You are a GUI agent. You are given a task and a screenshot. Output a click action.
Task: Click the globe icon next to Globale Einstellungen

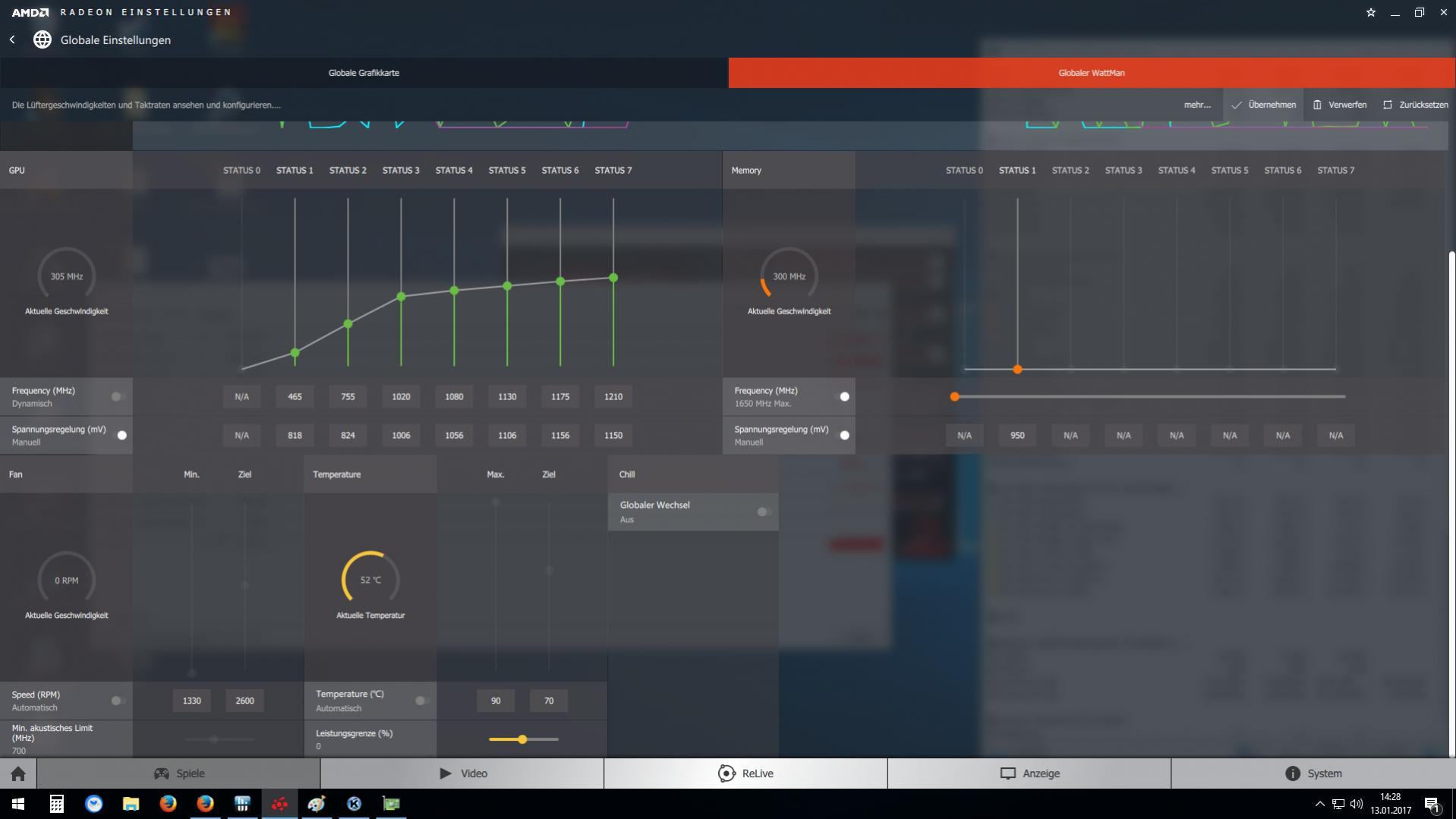point(43,39)
